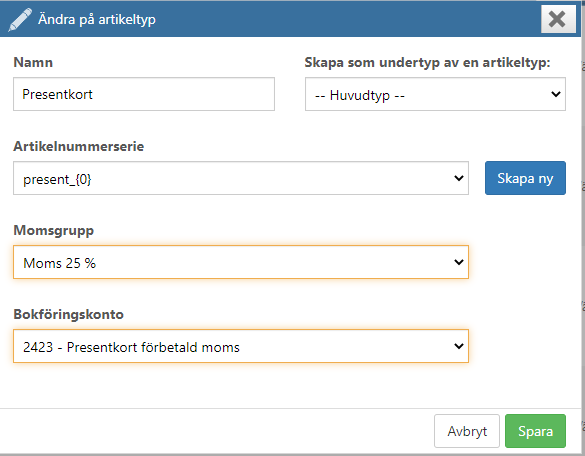Open the Huvudtyp parent type dropdown
The image size is (585, 456).
coord(435,94)
